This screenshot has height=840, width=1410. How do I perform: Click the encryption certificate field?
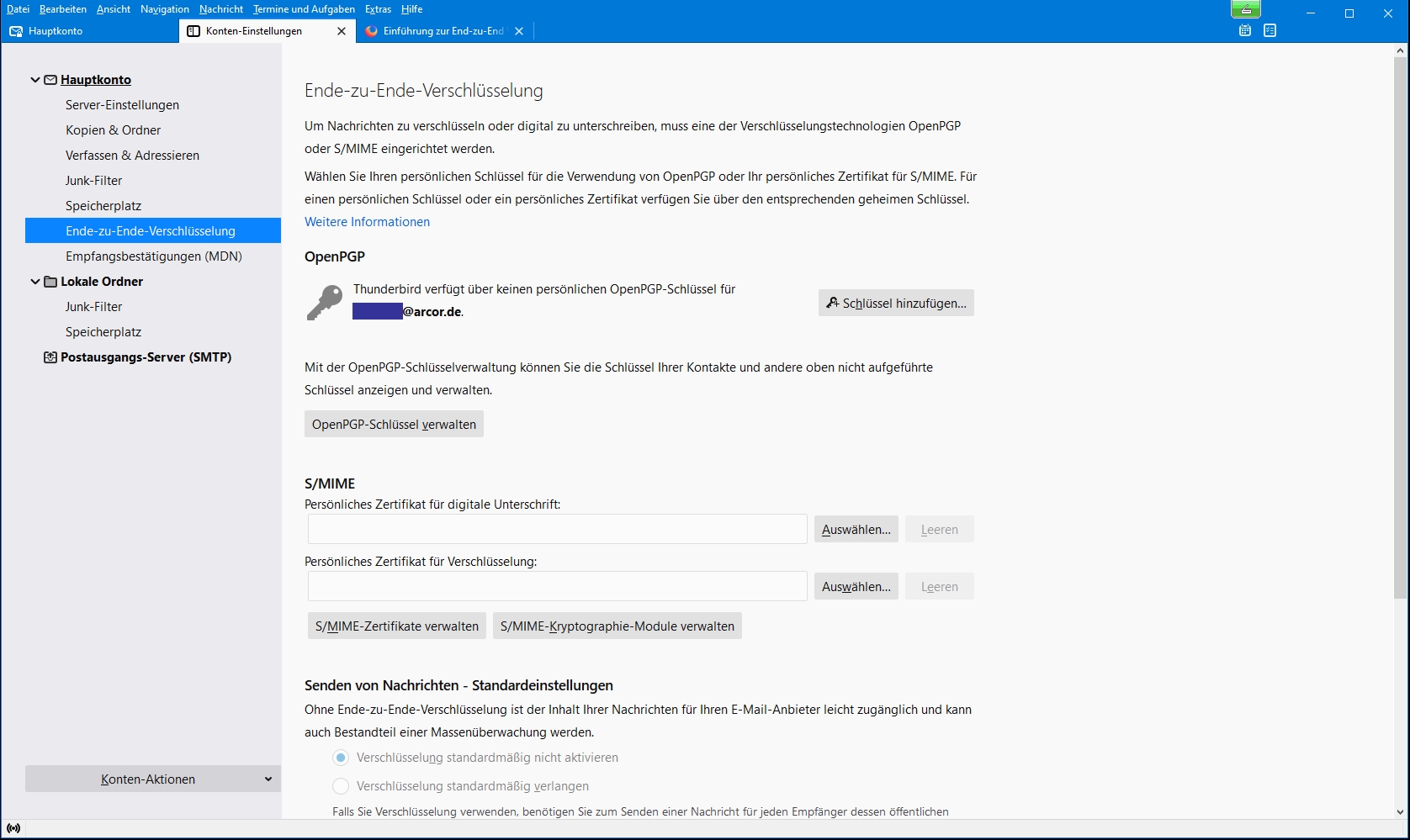(558, 586)
